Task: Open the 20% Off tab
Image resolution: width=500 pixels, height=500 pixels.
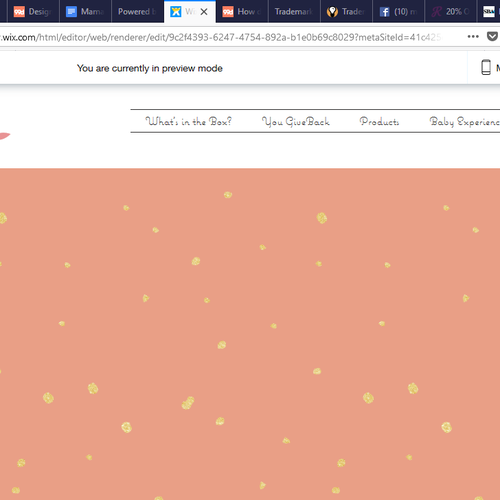Action: tap(451, 12)
